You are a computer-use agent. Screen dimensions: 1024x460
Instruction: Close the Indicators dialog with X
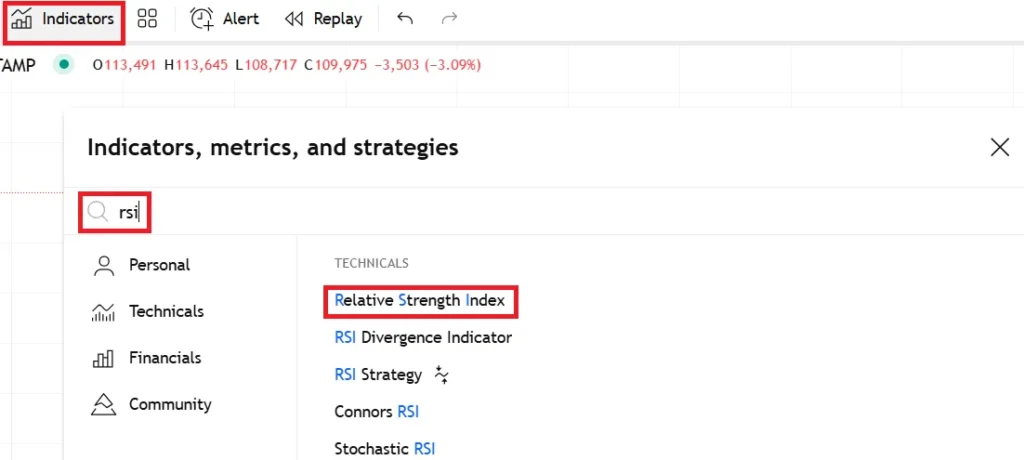pos(999,147)
